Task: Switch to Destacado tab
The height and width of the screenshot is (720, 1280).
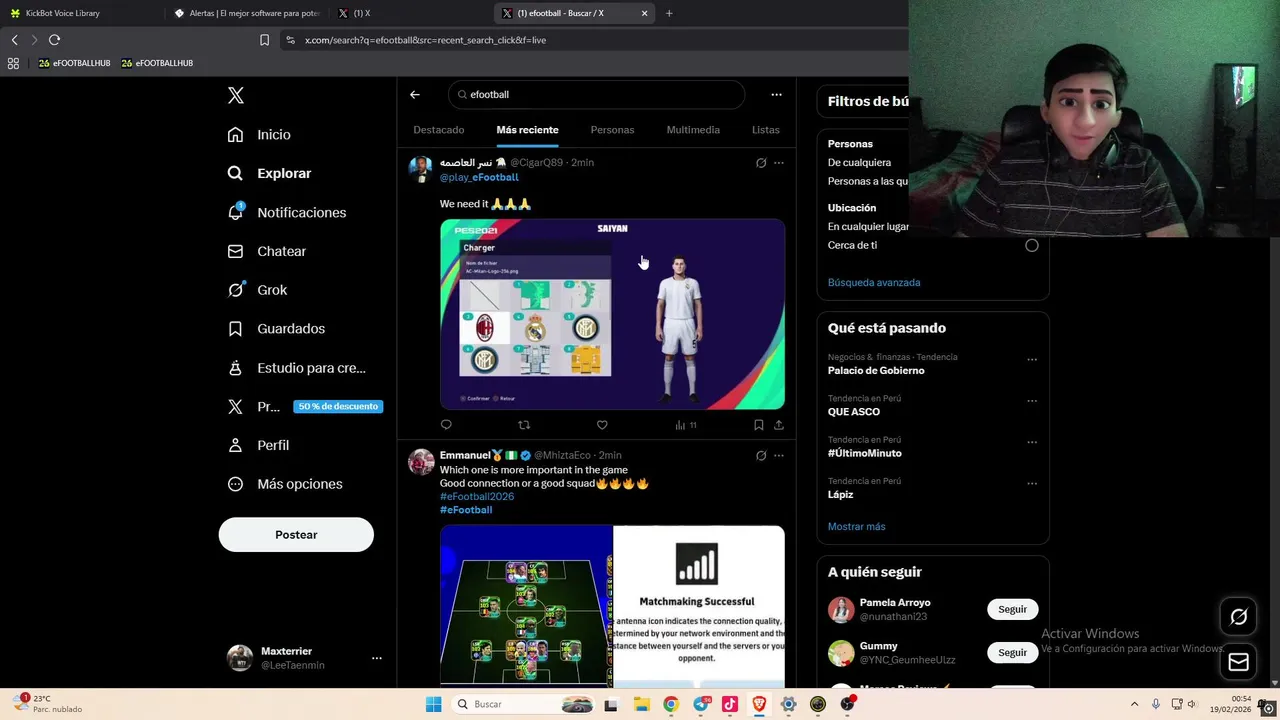Action: click(x=439, y=130)
